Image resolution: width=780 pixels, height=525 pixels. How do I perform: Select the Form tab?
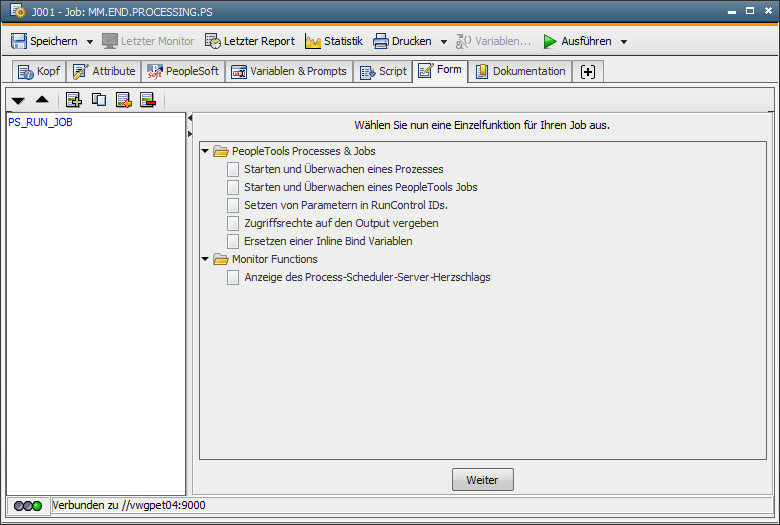(440, 70)
